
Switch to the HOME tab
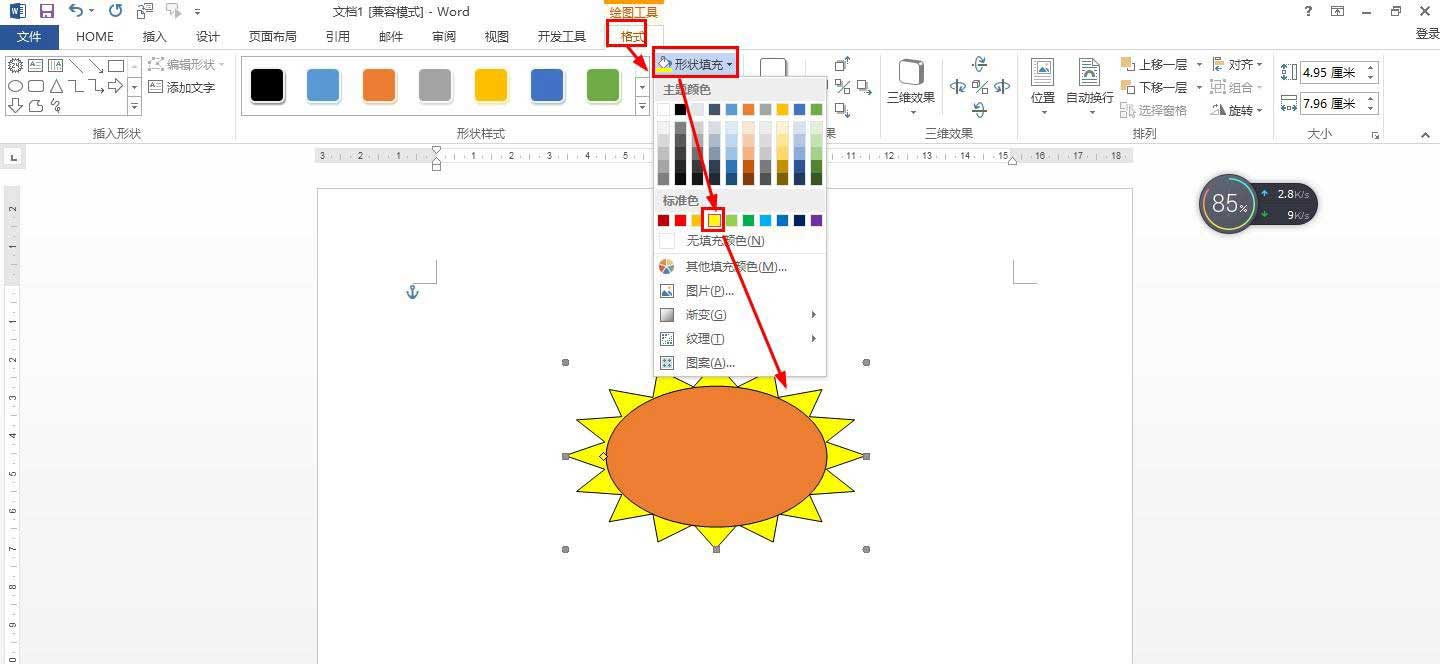click(x=95, y=37)
